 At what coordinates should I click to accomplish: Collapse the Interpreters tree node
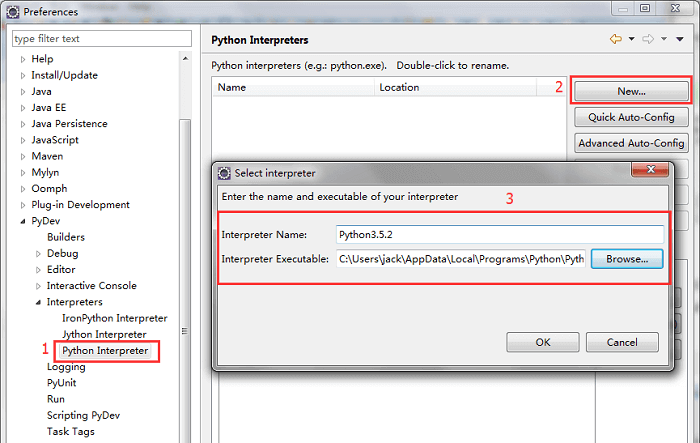tap(37, 302)
